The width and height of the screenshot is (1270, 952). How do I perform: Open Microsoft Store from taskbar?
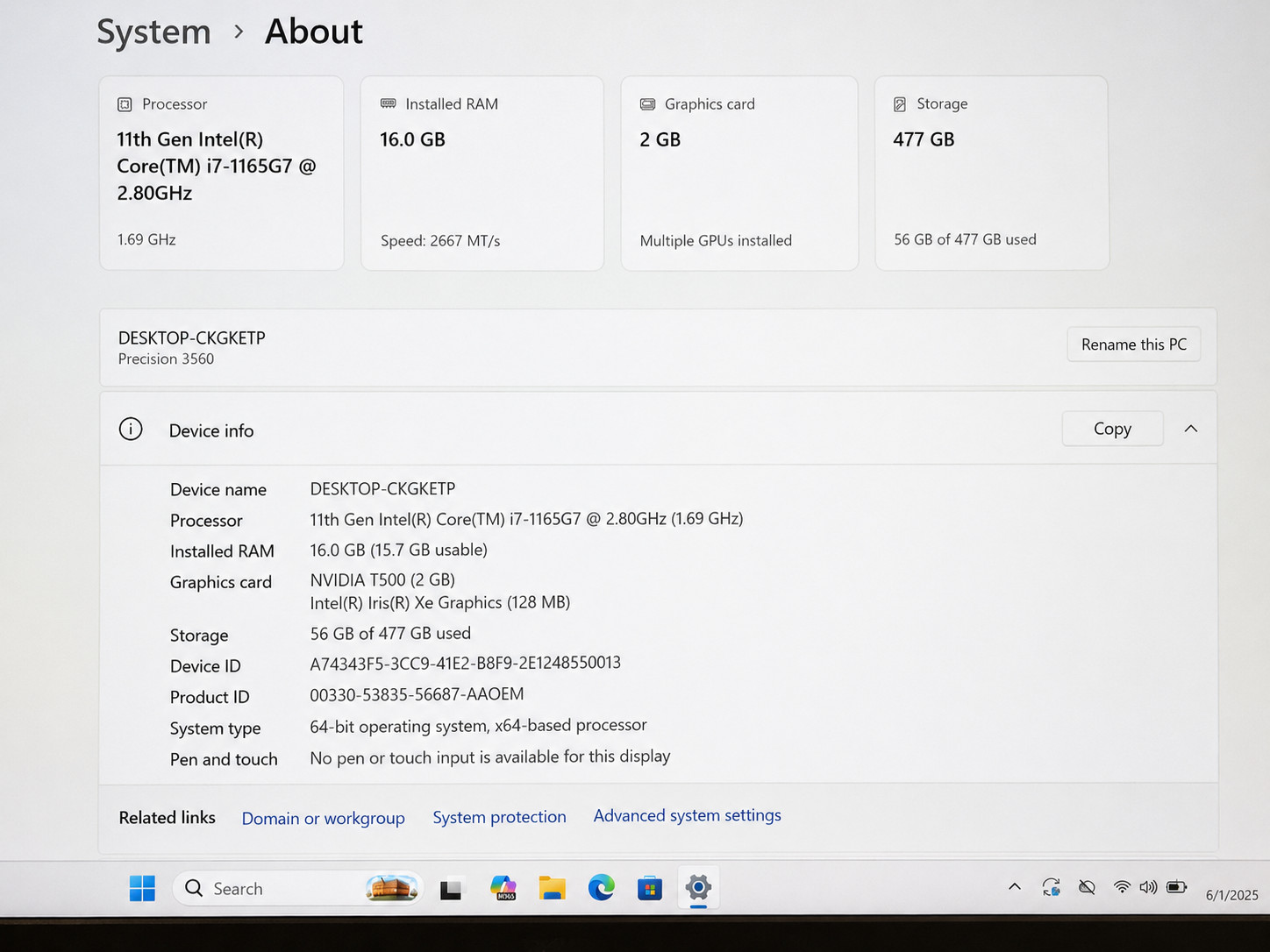(x=650, y=889)
